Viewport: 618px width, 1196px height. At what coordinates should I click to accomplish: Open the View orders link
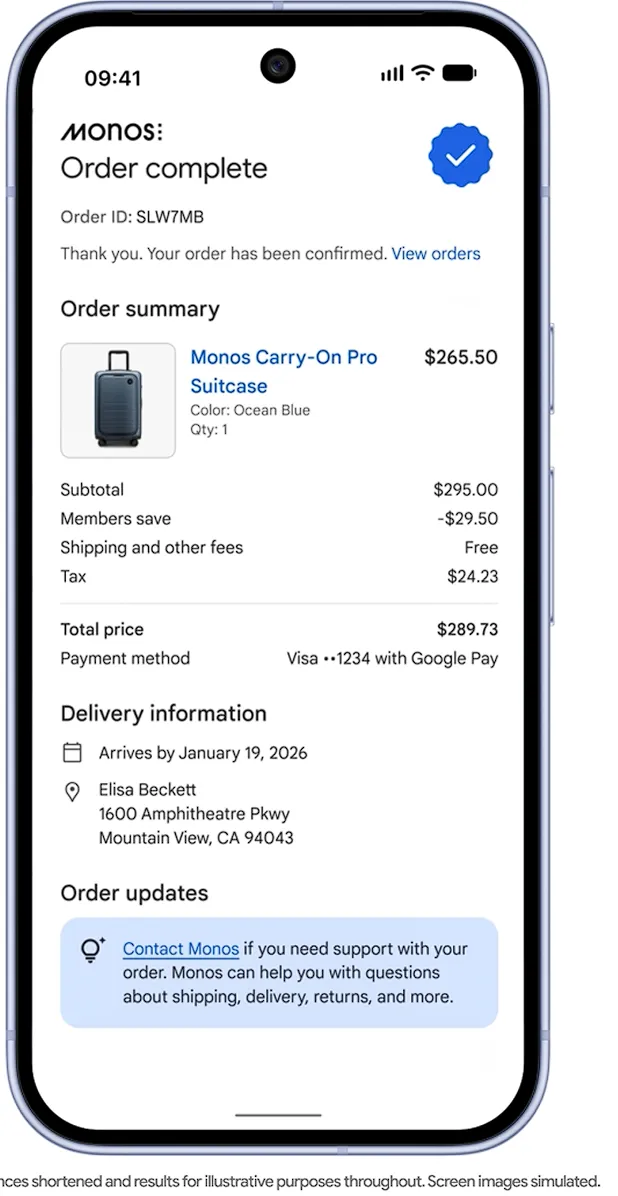pos(436,254)
